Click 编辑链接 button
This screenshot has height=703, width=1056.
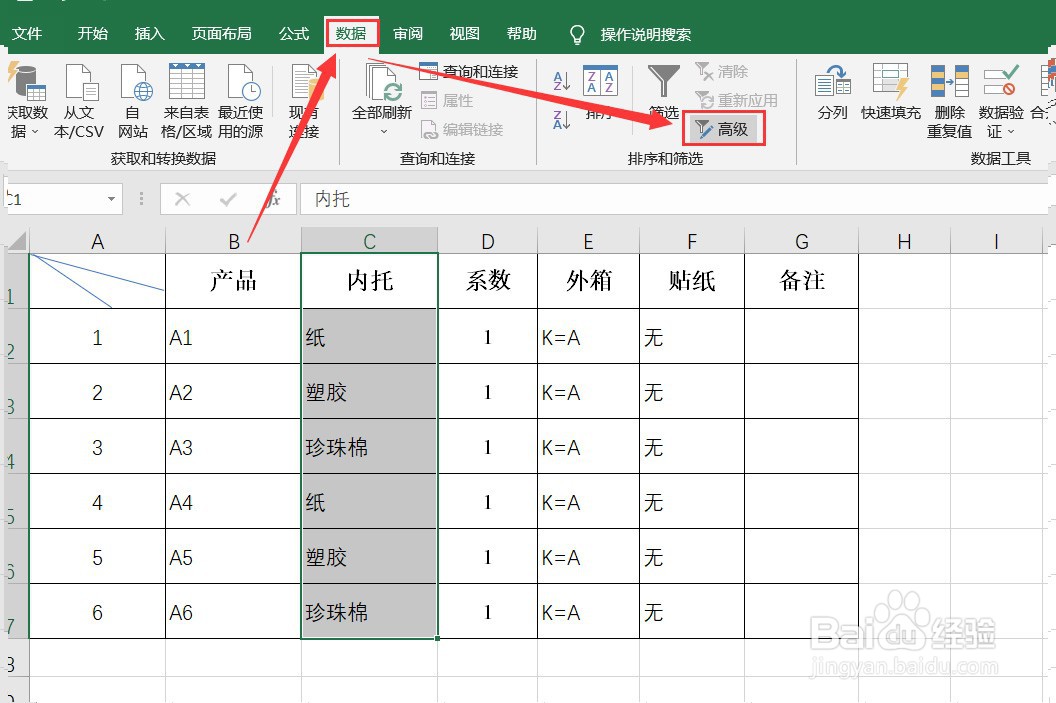pos(462,129)
